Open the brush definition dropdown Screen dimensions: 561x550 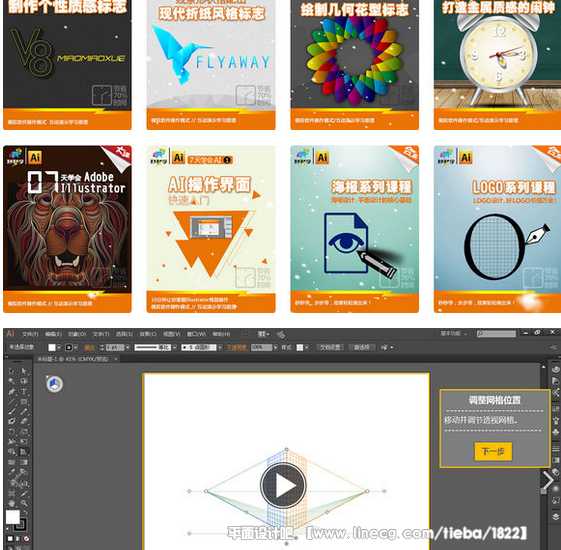[220, 347]
